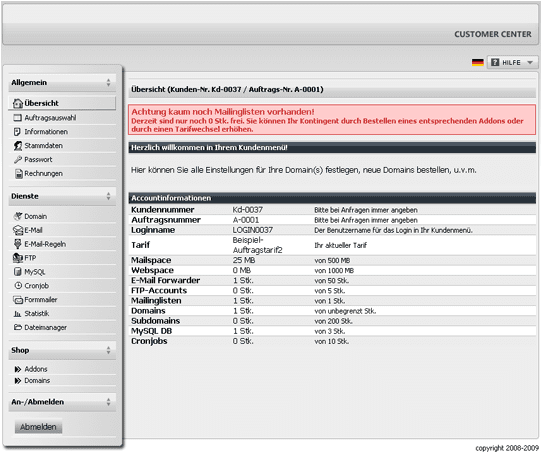Viewport: 542px width, 454px height.
Task: Click the red Mailinglisten warning box
Action: pyautogui.click(x=332, y=120)
